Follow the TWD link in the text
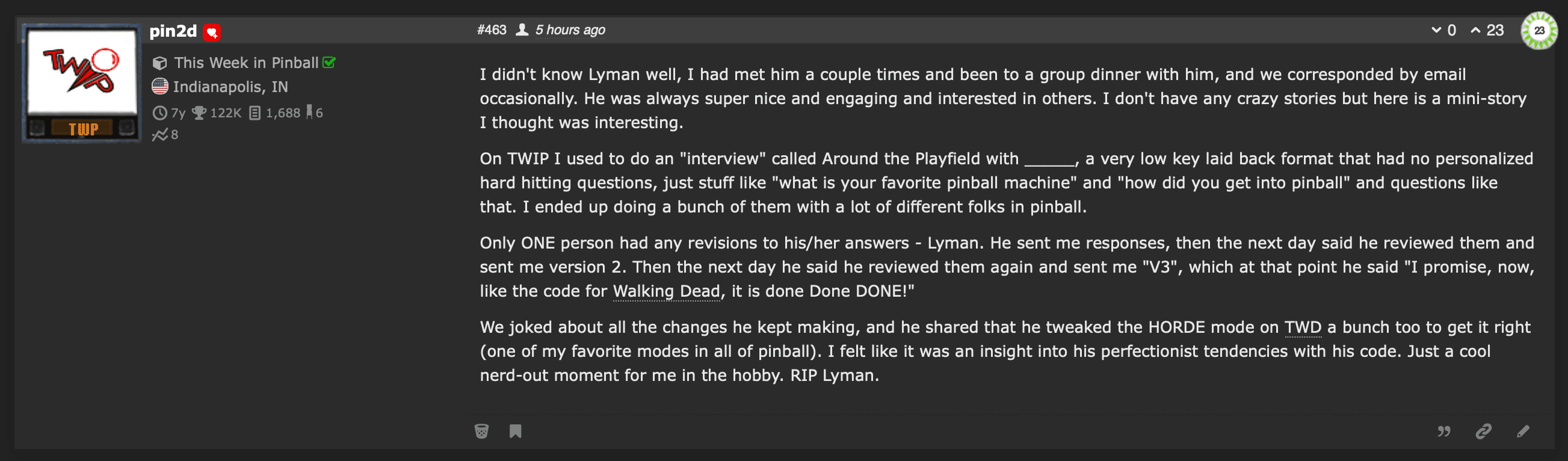The height and width of the screenshot is (461, 1568). pyautogui.click(x=1303, y=327)
